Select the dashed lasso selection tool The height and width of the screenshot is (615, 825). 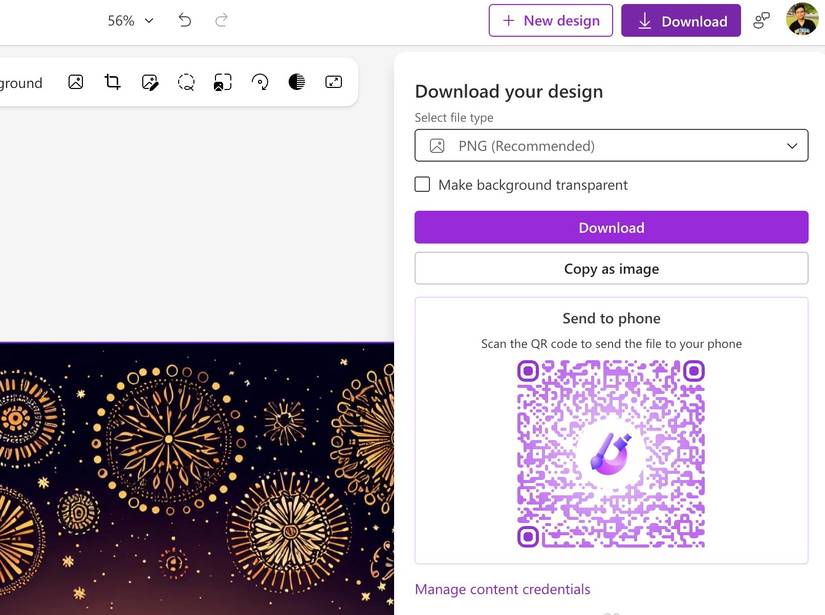tap(186, 82)
